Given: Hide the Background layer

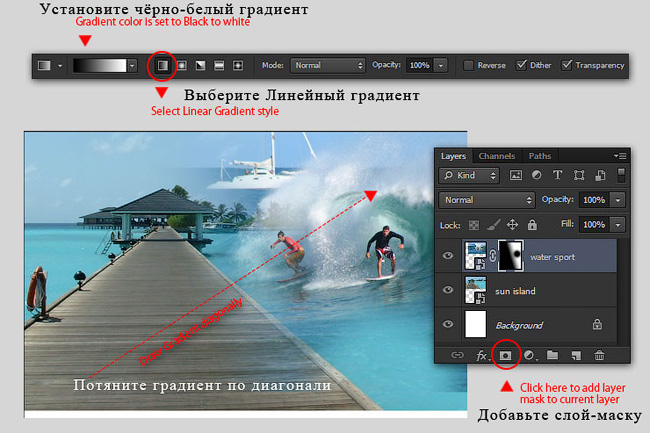Looking at the screenshot, I should coord(448,324).
